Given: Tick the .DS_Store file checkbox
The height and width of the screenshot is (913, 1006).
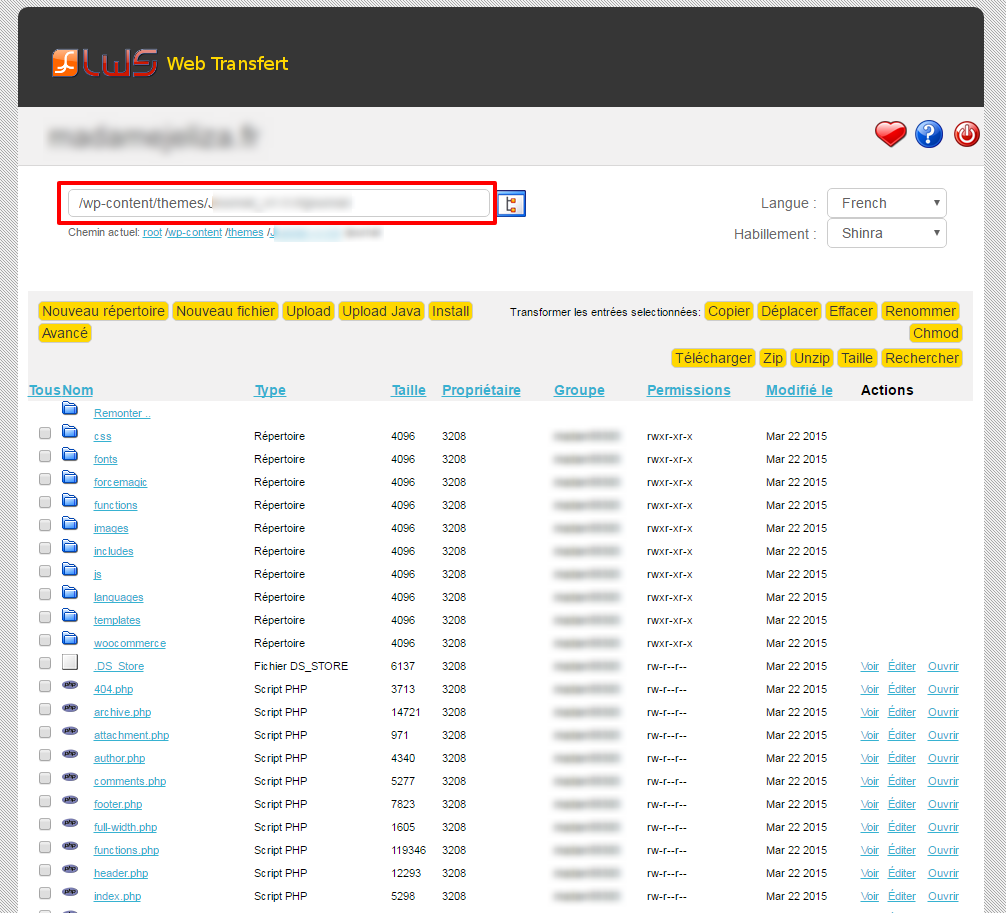Looking at the screenshot, I should coord(45,663).
